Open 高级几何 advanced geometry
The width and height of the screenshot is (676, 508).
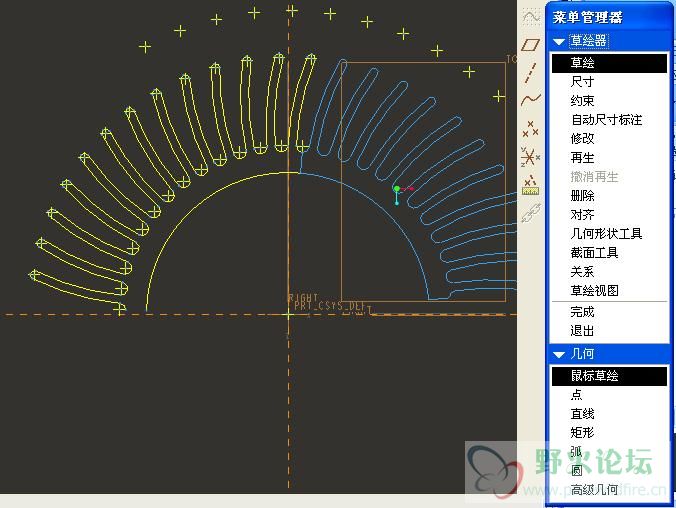pos(609,489)
